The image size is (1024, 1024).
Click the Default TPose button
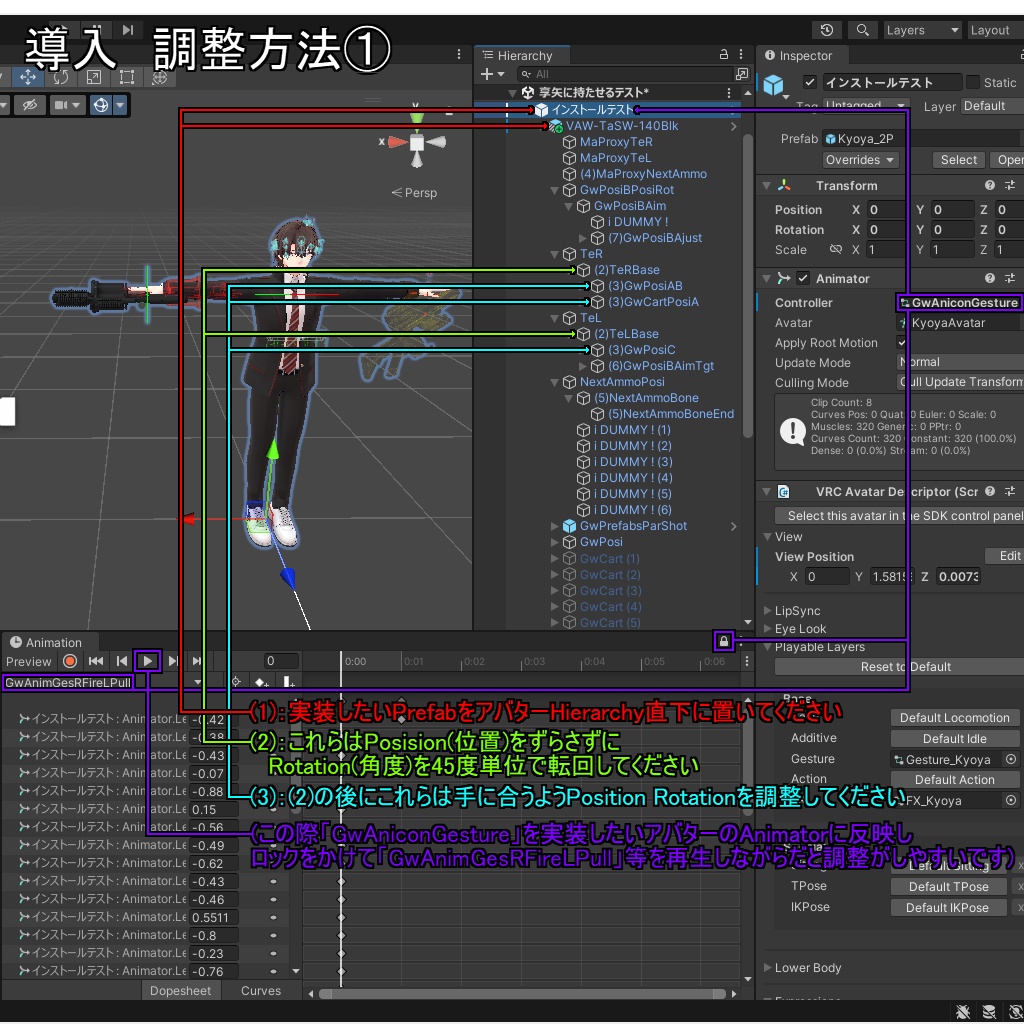(948, 887)
